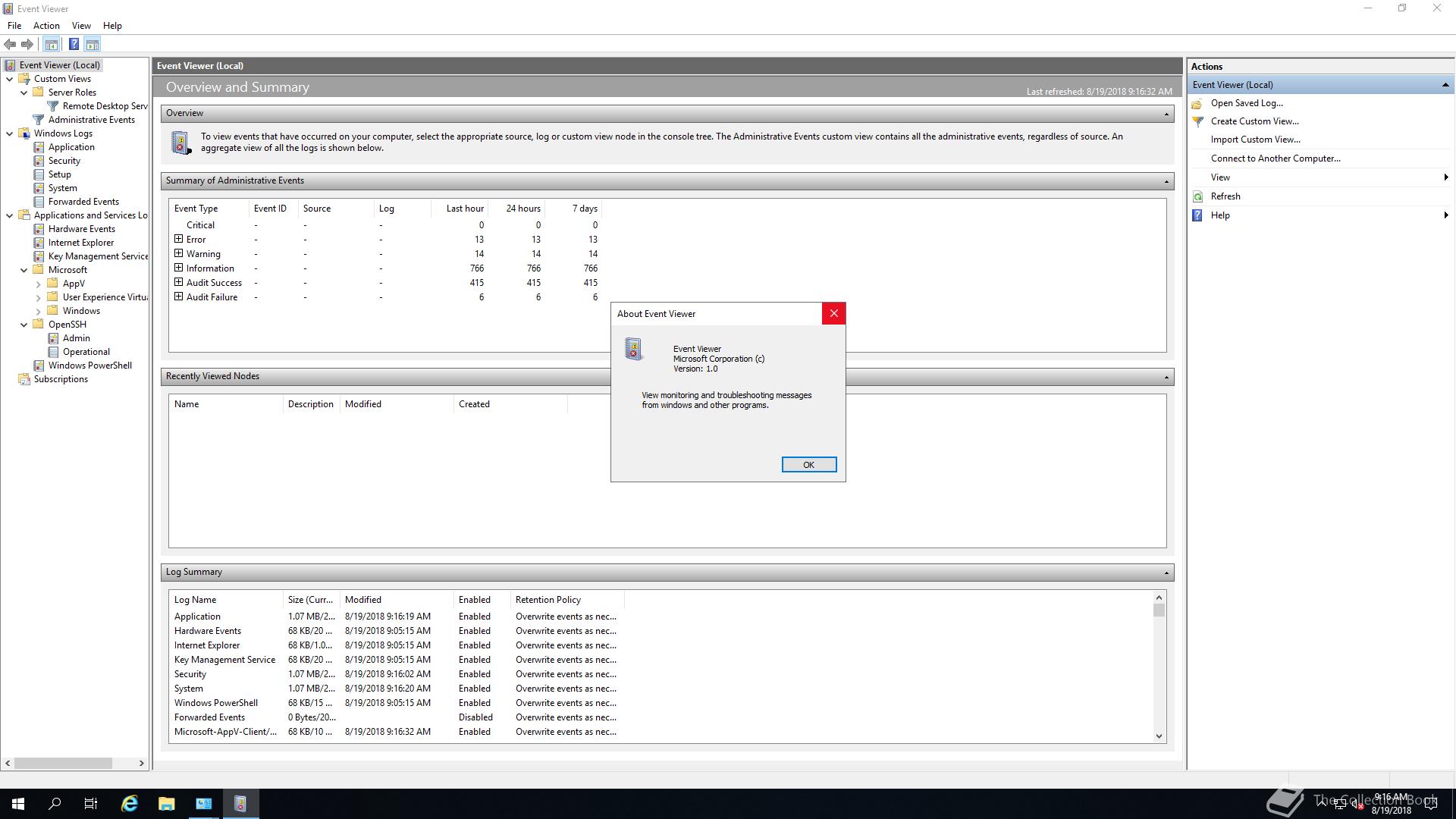
Task: Collapse the Log Summary section
Action: (x=1166, y=573)
